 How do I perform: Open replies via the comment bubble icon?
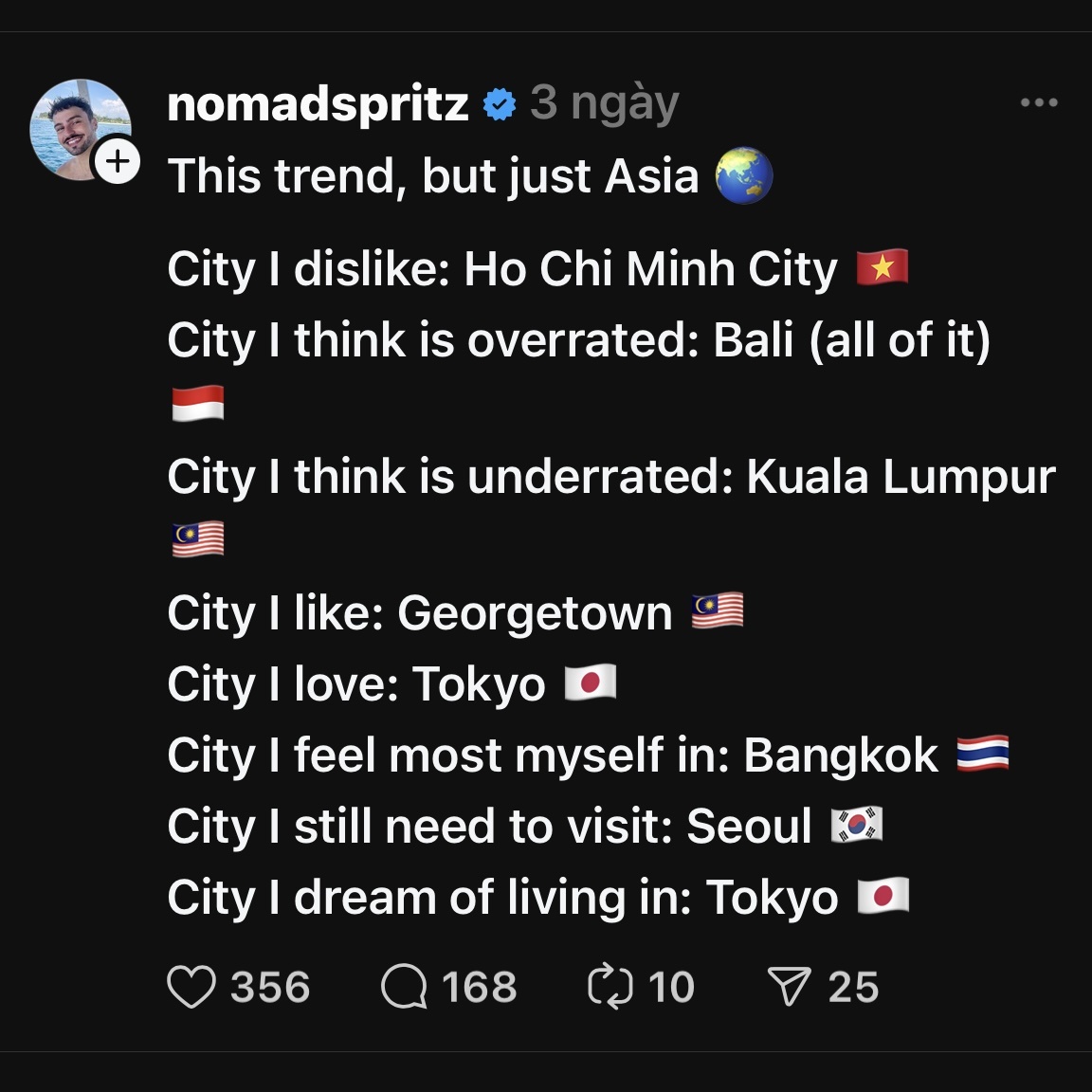click(404, 987)
